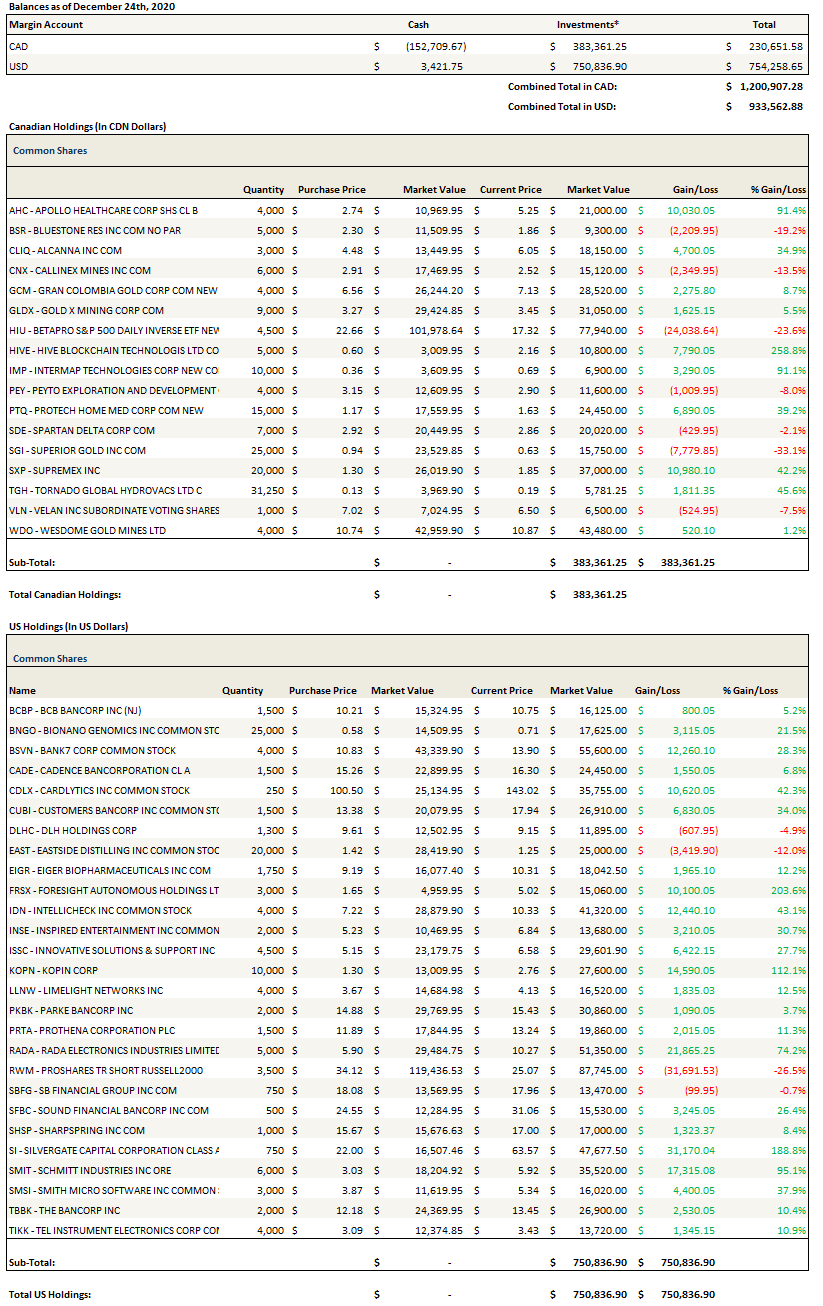The height and width of the screenshot is (1306, 823).
Task: Click HIVE Blockchain's 258.8% gain cell
Action: click(x=786, y=350)
